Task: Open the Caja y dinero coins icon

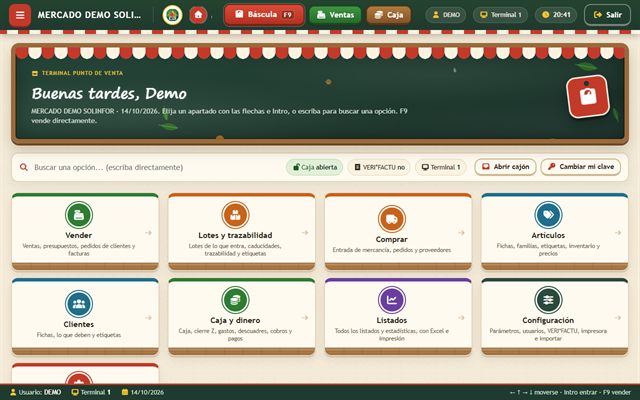Action: pyautogui.click(x=235, y=300)
